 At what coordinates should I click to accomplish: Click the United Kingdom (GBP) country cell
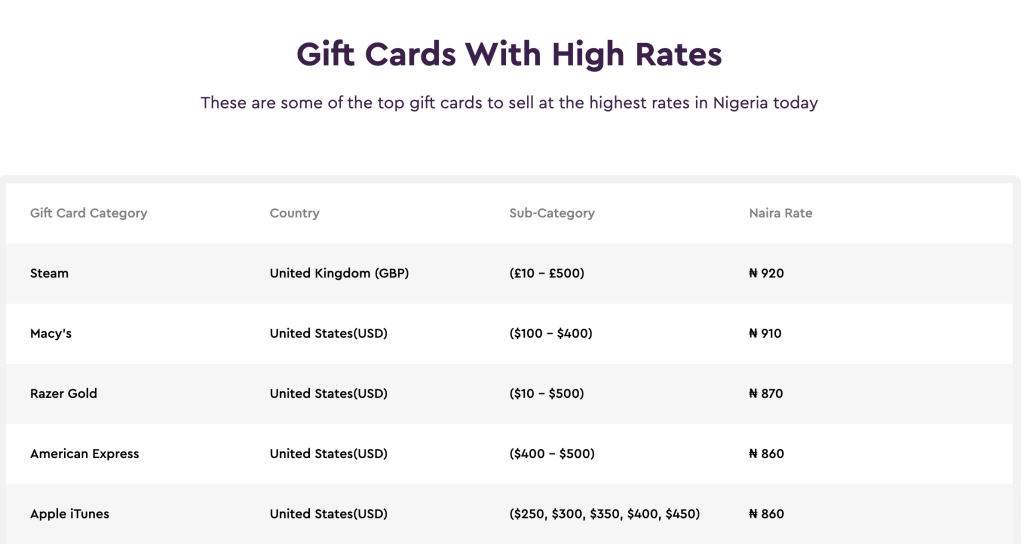click(339, 273)
